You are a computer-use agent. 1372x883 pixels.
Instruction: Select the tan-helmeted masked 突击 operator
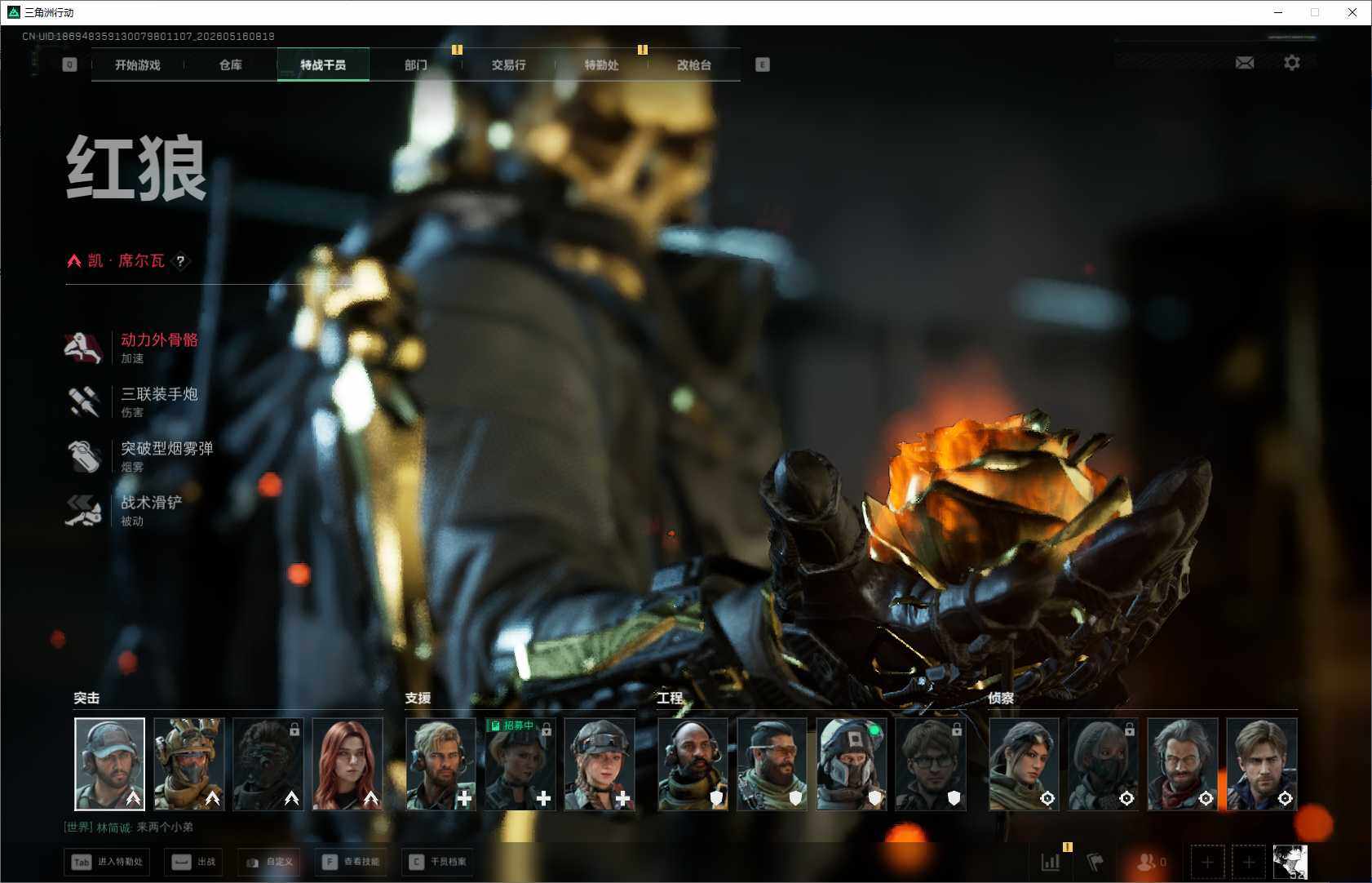pos(188,764)
